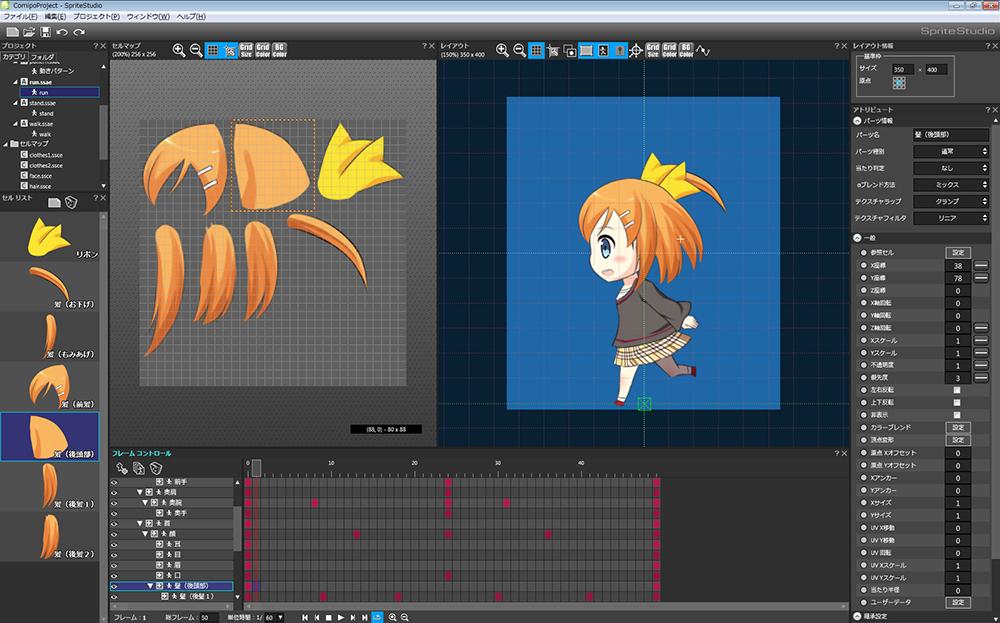Open the パーツ種別 dropdown
The height and width of the screenshot is (623, 1000).
click(x=950, y=151)
